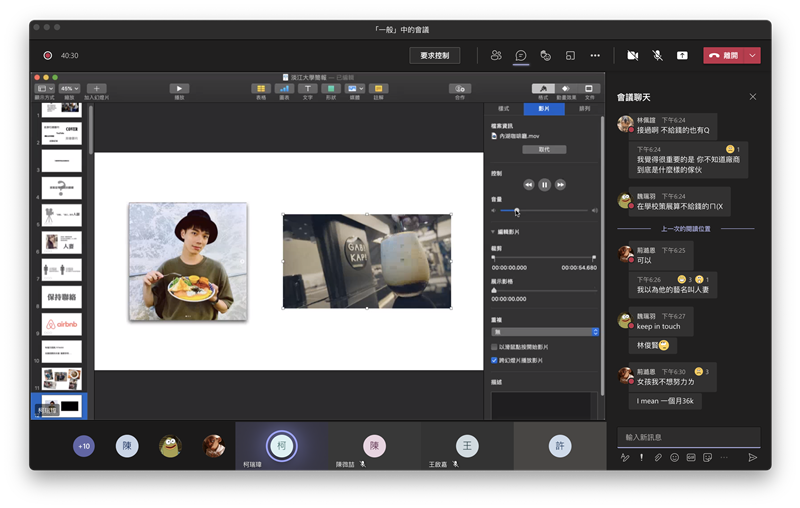
Task: Turn on the camera
Action: (x=632, y=56)
